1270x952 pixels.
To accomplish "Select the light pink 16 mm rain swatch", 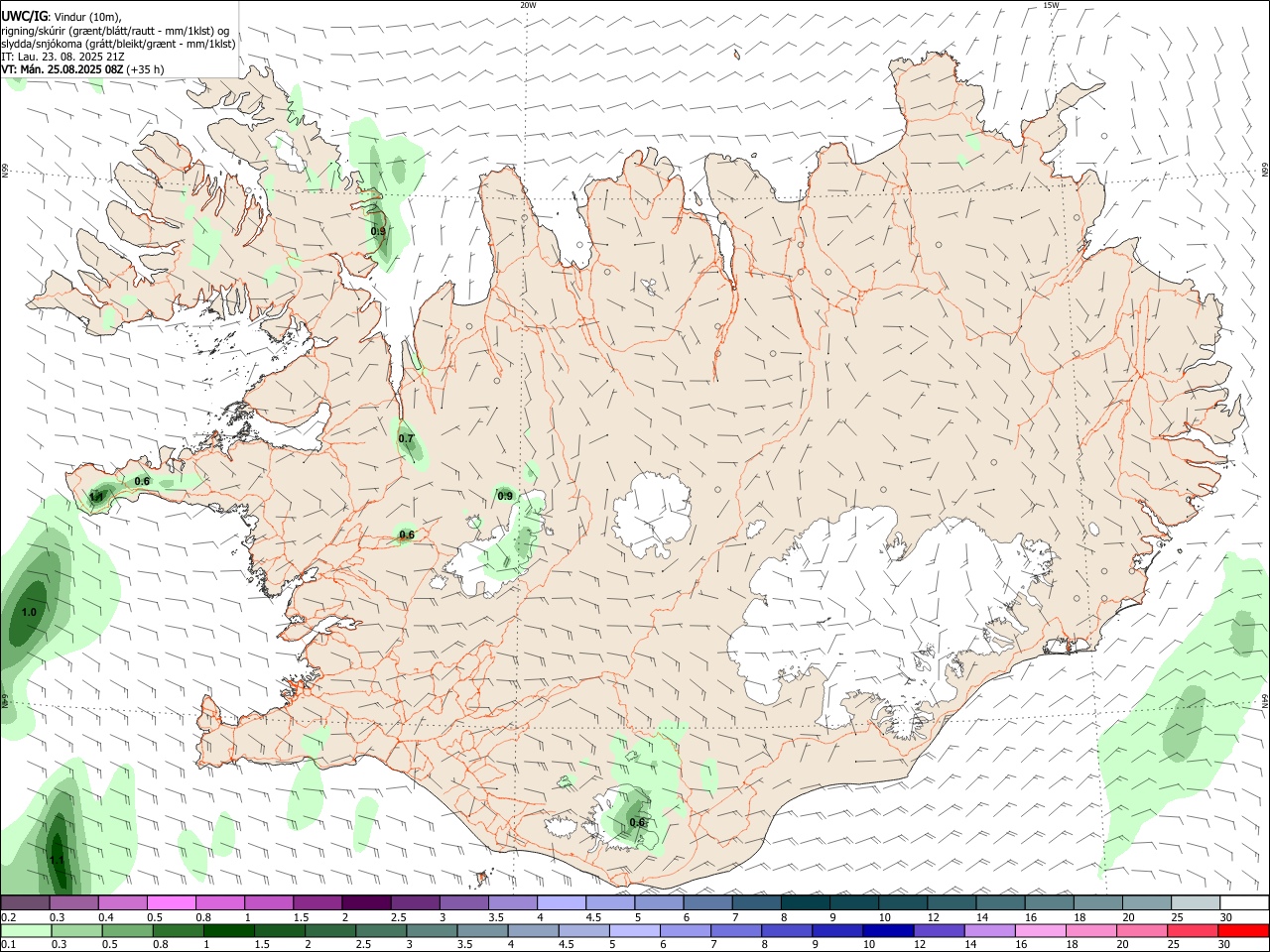I will point(1041,930).
